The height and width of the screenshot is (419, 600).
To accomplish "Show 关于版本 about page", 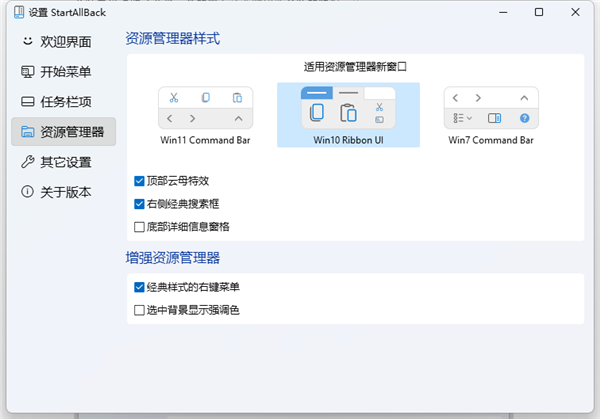I will point(64,192).
